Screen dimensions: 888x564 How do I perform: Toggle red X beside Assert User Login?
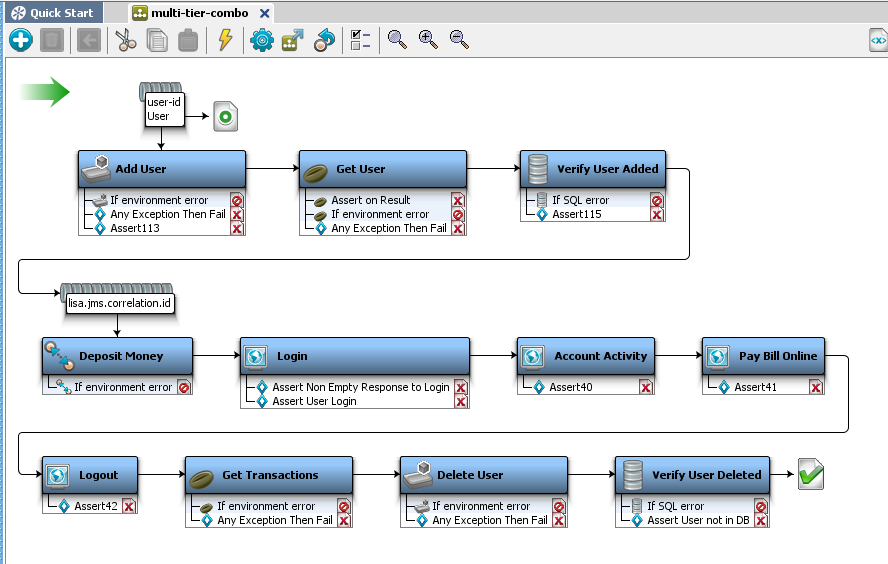[x=461, y=402]
